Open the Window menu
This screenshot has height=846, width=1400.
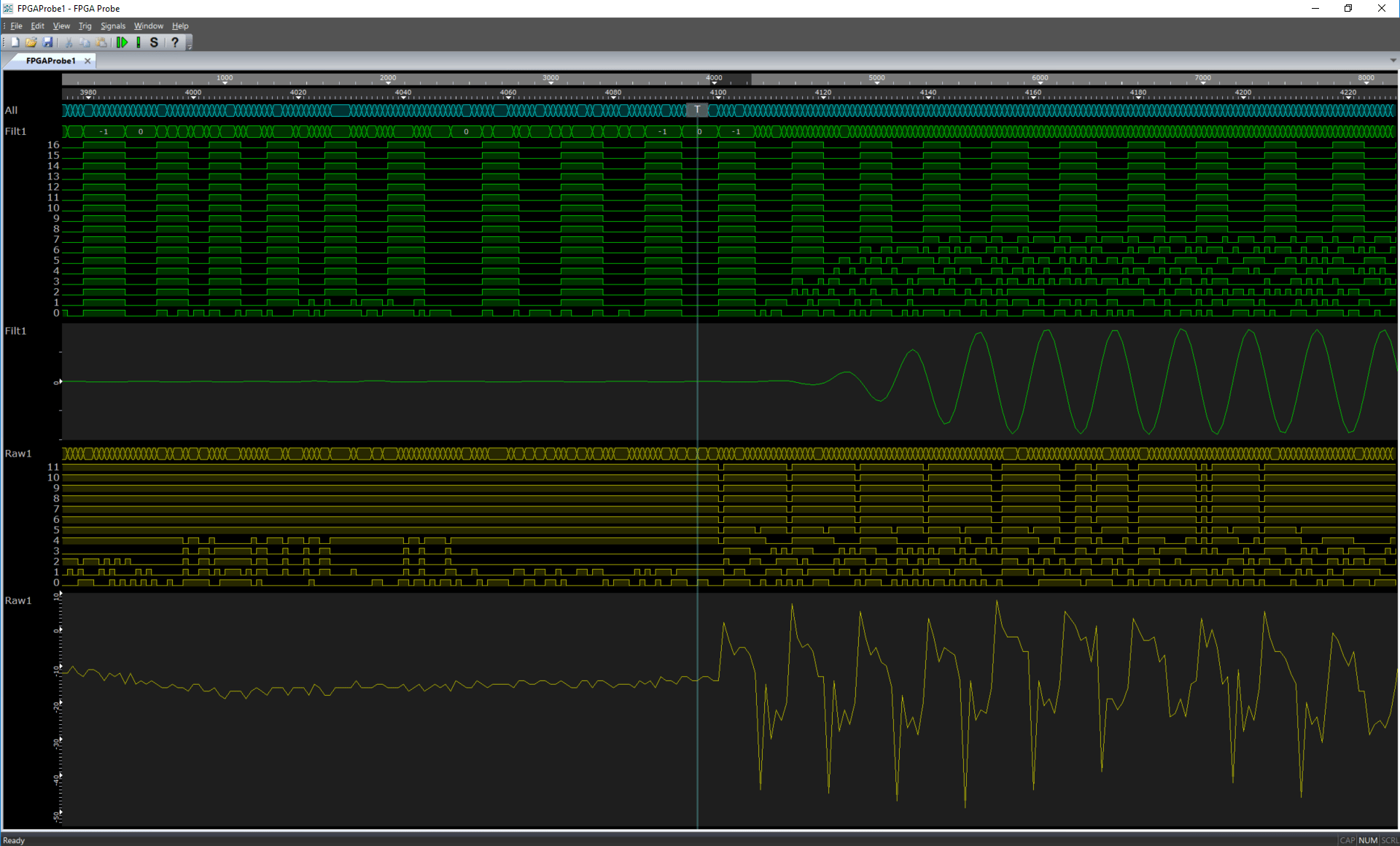click(x=149, y=26)
